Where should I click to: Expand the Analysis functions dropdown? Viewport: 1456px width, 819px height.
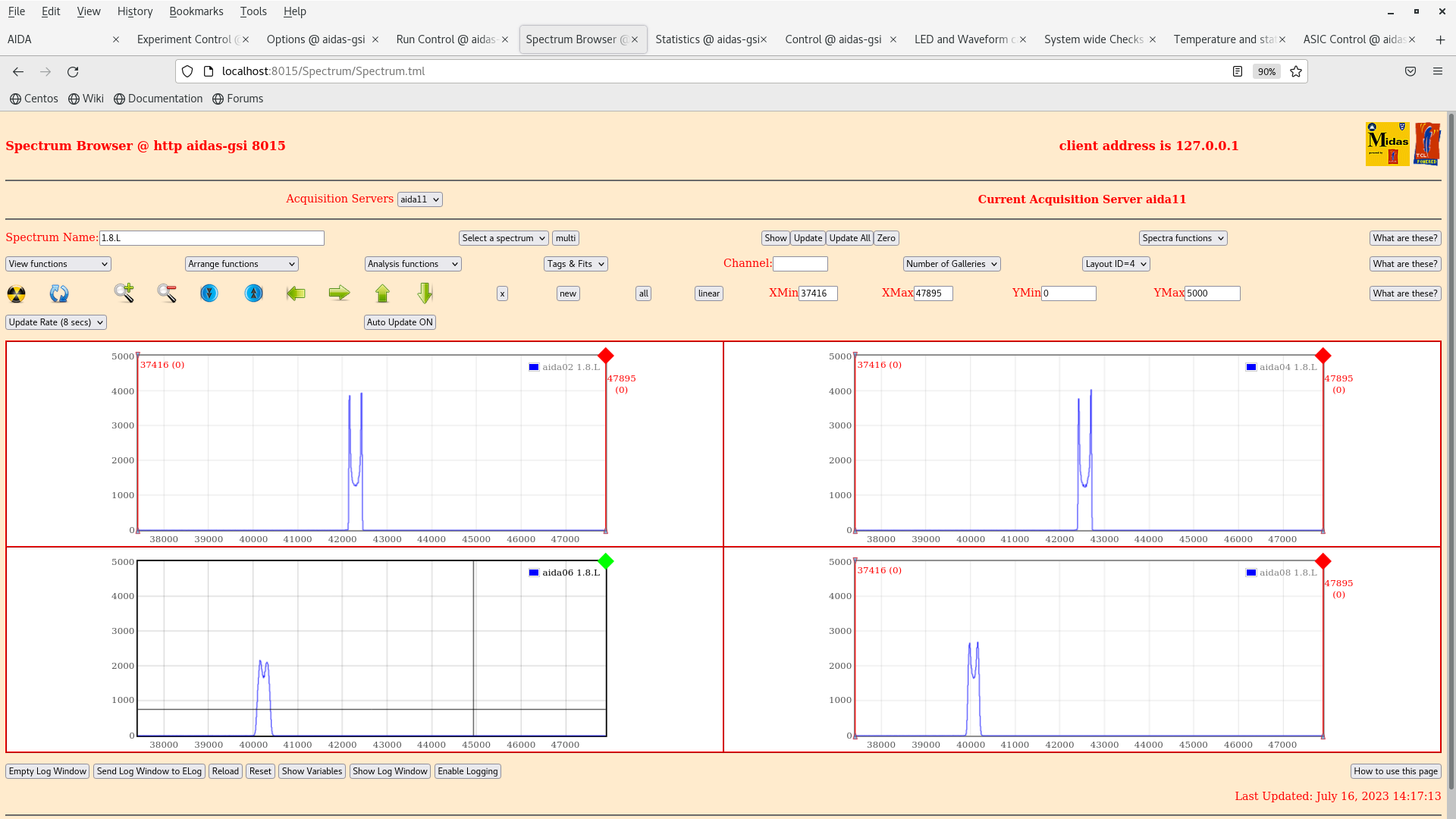pos(413,264)
